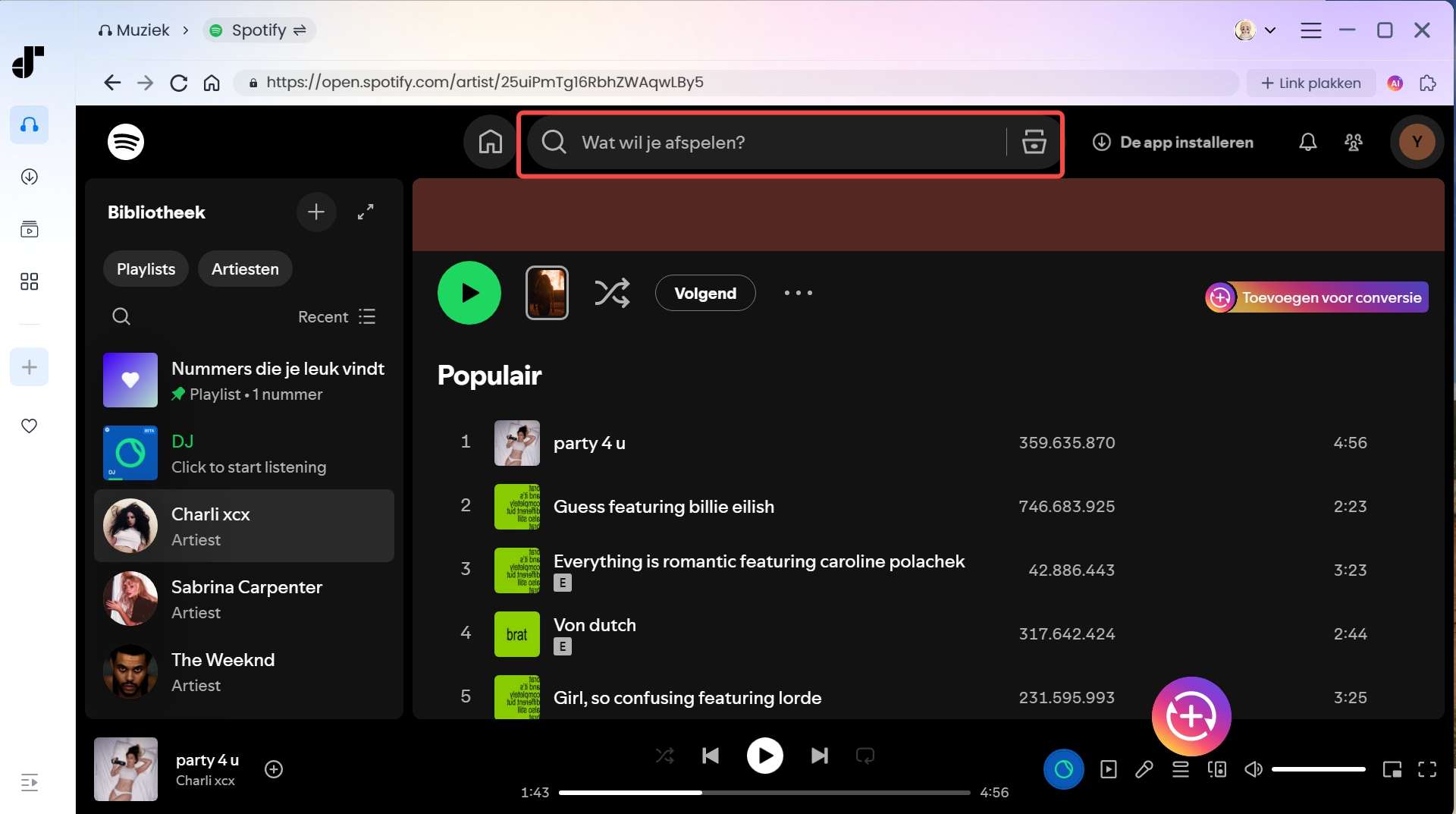This screenshot has width=1456, height=814.
Task: Open picture-in-picture mode icon
Action: point(1393,768)
